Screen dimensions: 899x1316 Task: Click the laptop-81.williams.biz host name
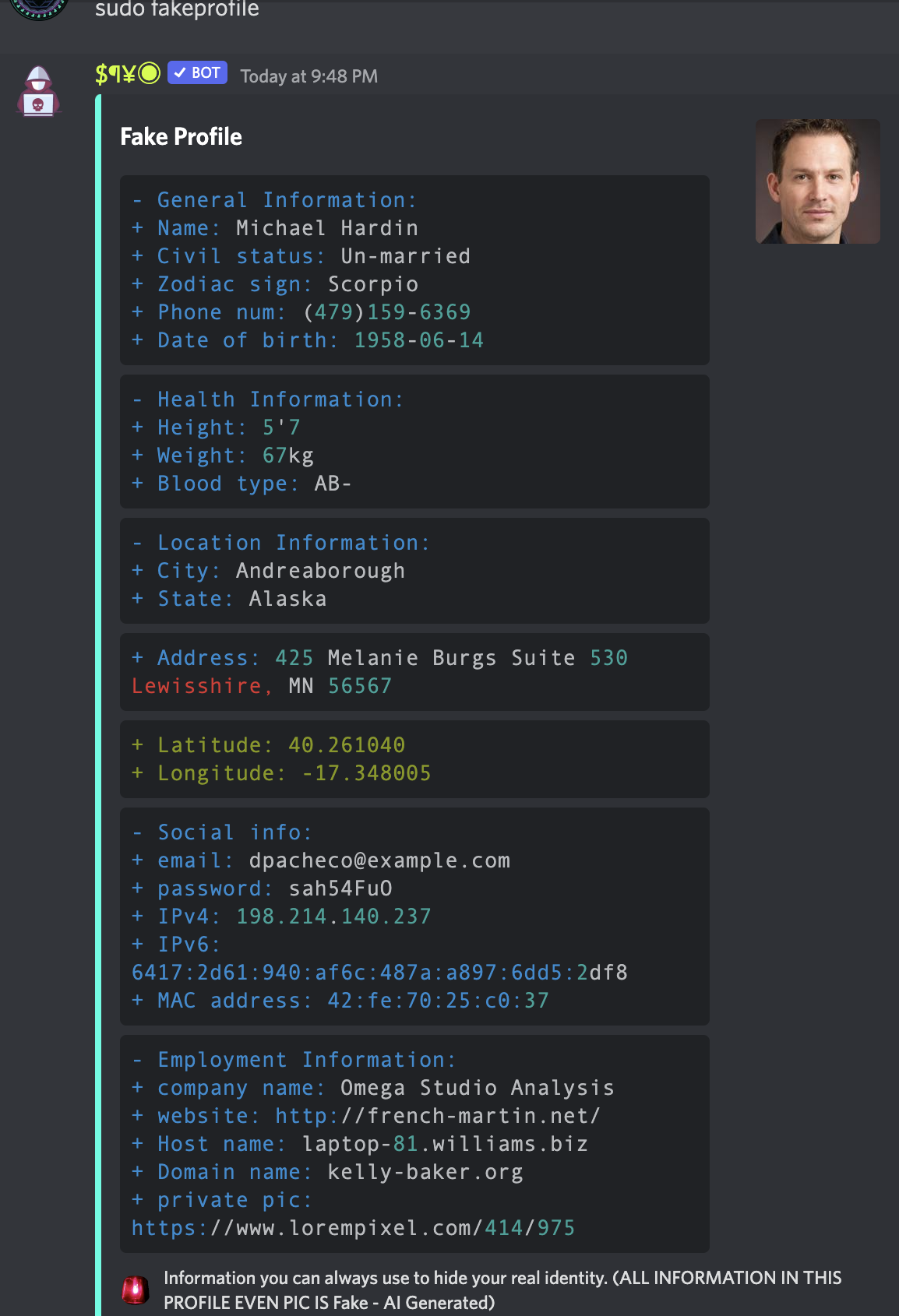coord(445,1144)
